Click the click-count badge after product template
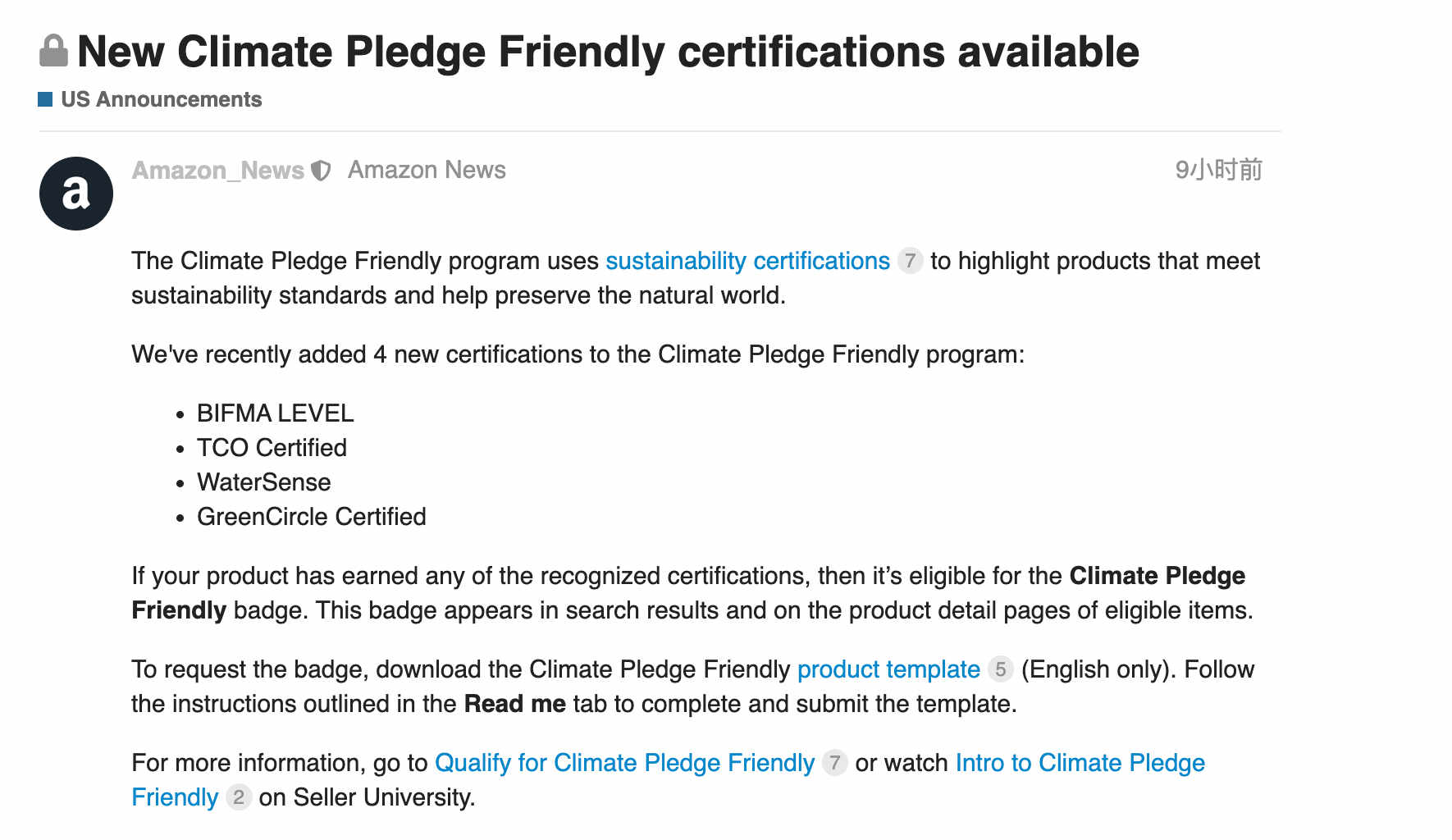This screenshot has height=840, width=1452. (1000, 669)
